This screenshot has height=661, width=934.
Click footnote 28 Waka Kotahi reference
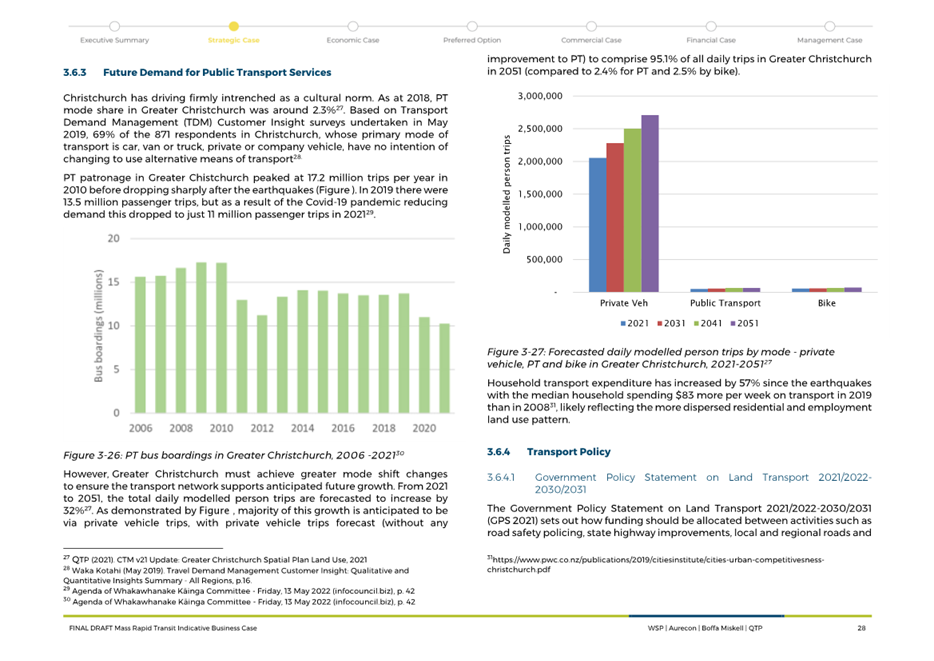coord(236,575)
